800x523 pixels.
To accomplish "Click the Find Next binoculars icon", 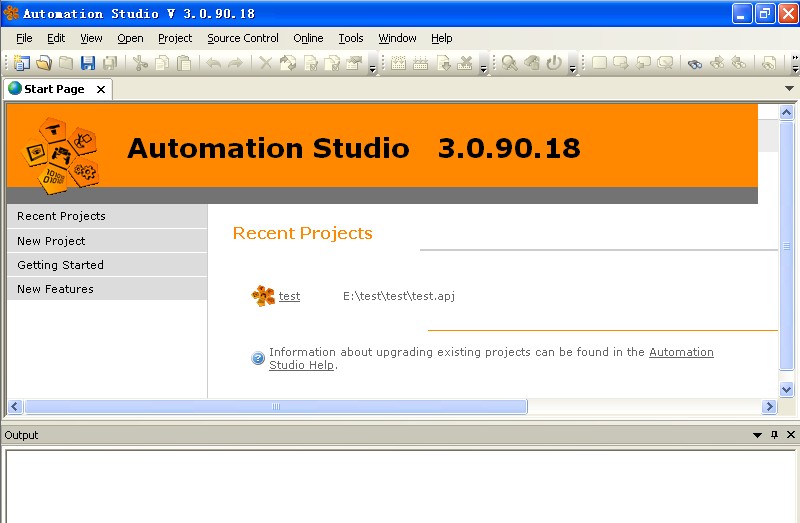I will [x=717, y=63].
